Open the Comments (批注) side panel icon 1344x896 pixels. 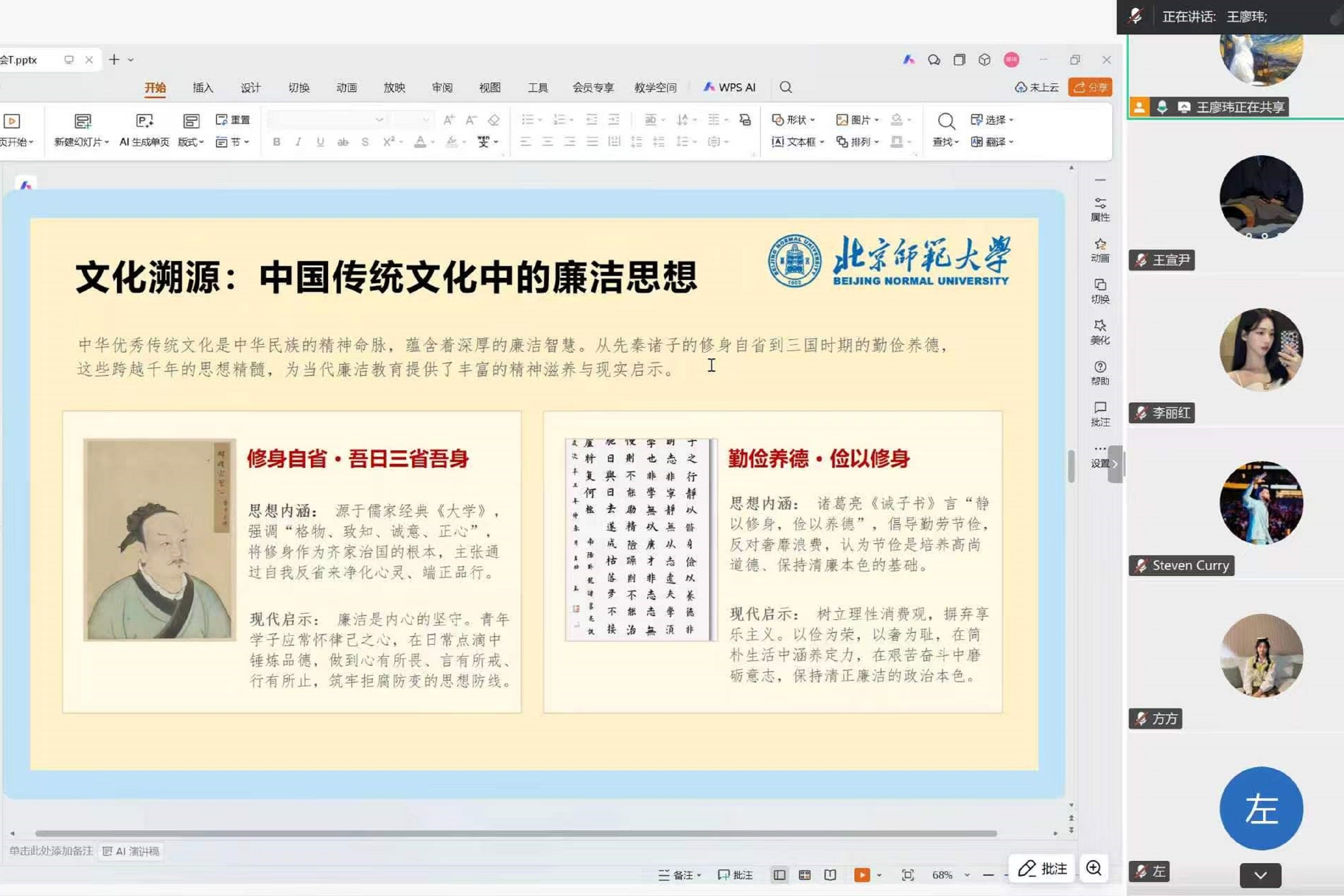(x=1100, y=414)
